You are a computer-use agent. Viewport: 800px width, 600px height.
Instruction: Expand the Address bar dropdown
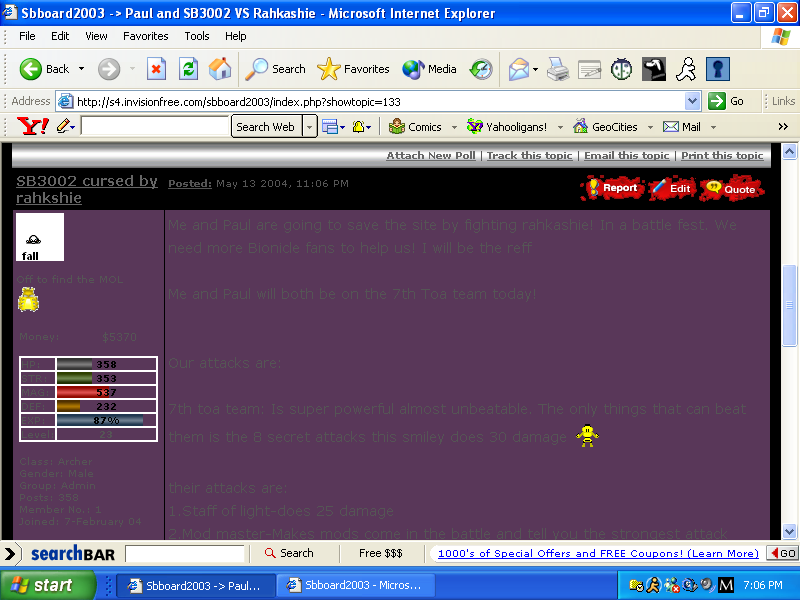pos(693,101)
